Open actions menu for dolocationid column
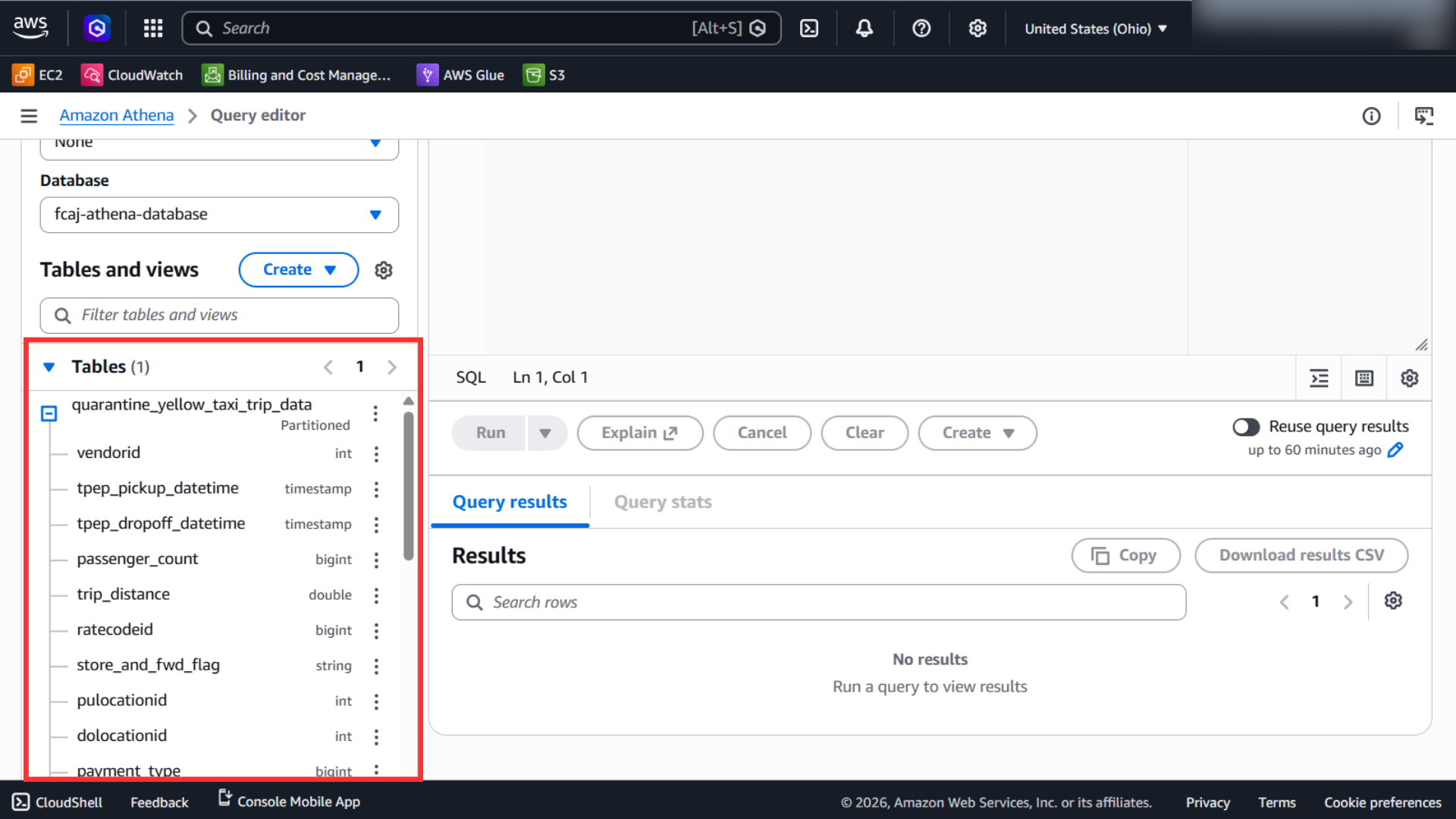 pos(376,736)
